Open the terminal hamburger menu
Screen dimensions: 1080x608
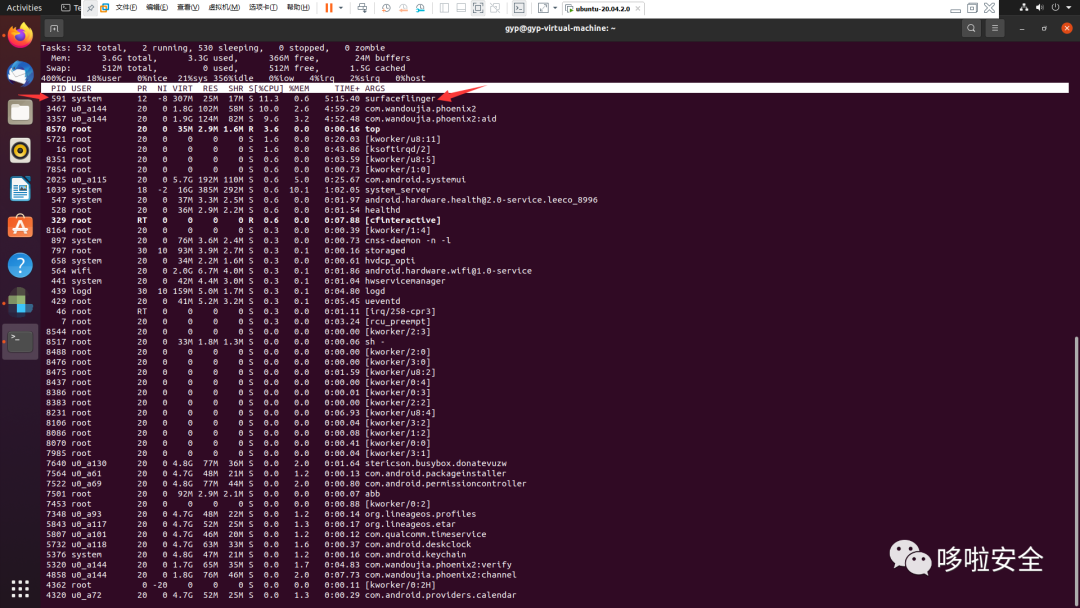click(x=995, y=28)
